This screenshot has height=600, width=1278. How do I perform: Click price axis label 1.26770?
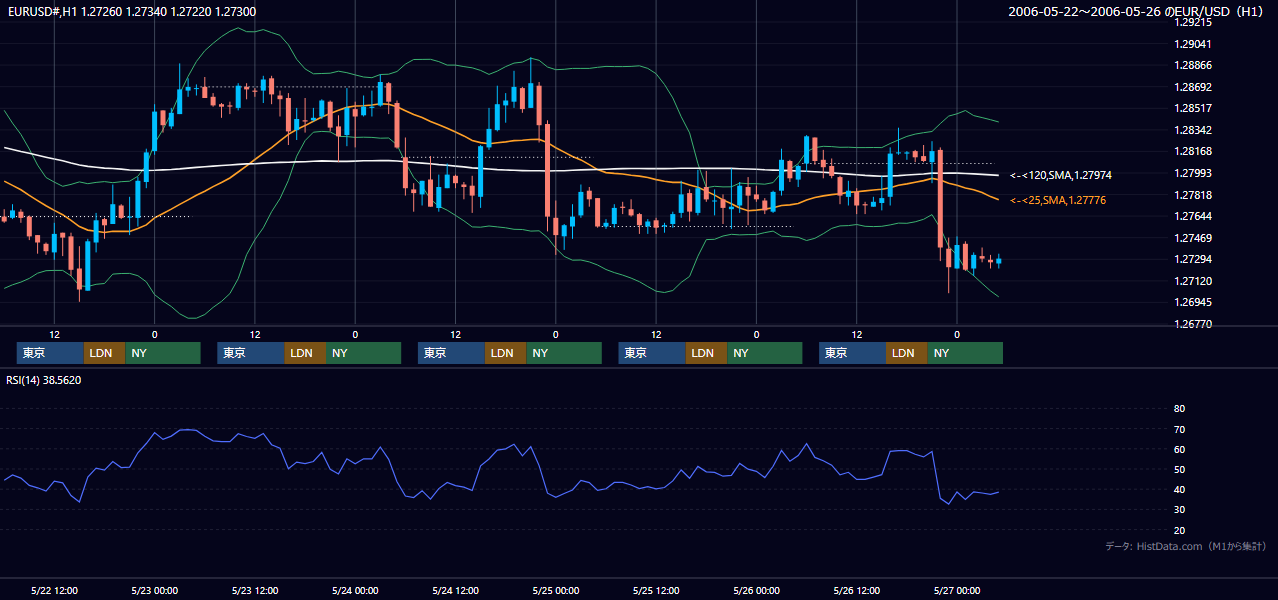click(x=1192, y=324)
